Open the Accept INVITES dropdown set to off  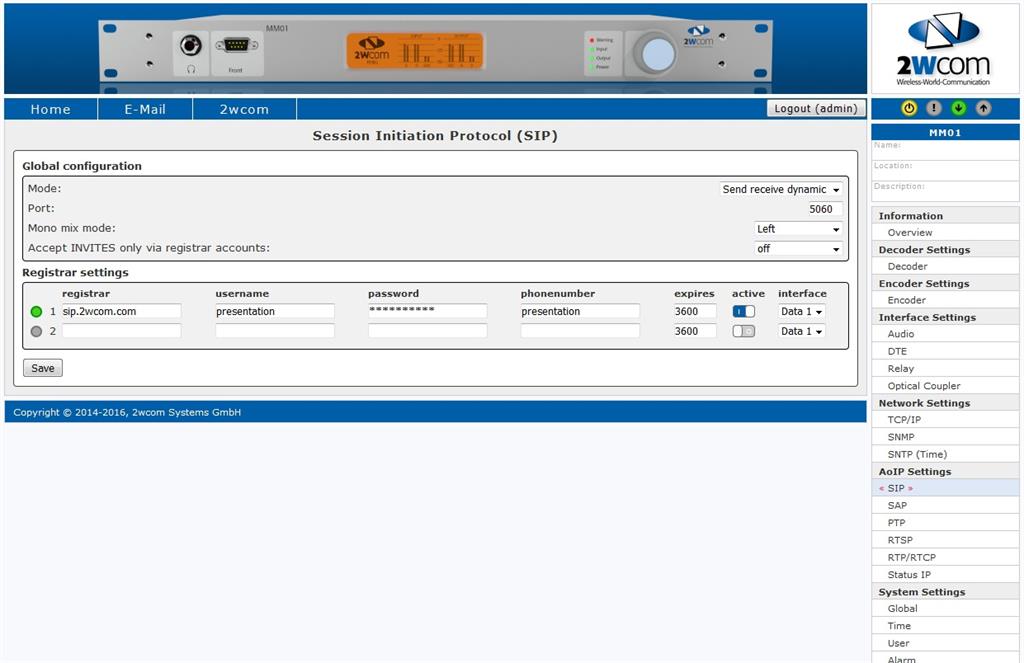click(798, 249)
